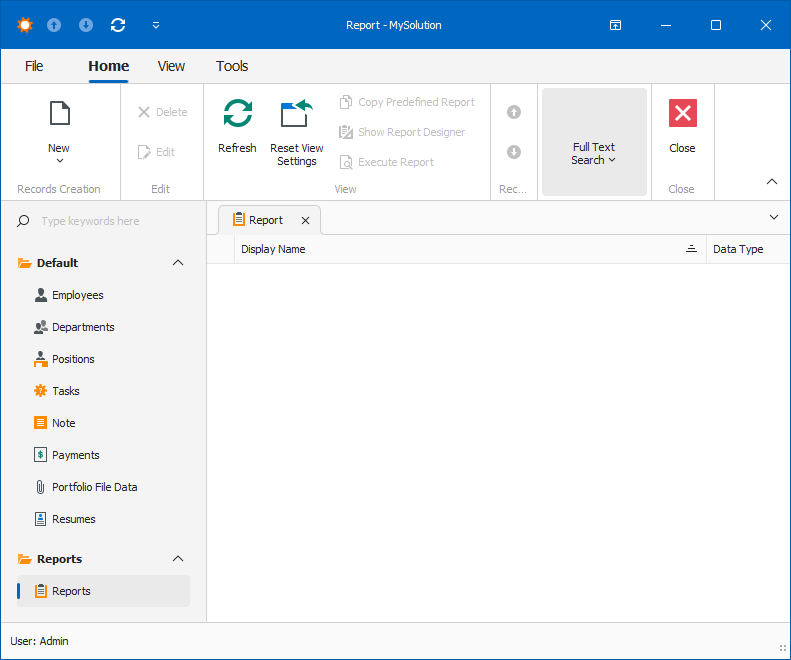The height and width of the screenshot is (660, 791).
Task: Click Copy Predefined Report
Action: click(407, 102)
